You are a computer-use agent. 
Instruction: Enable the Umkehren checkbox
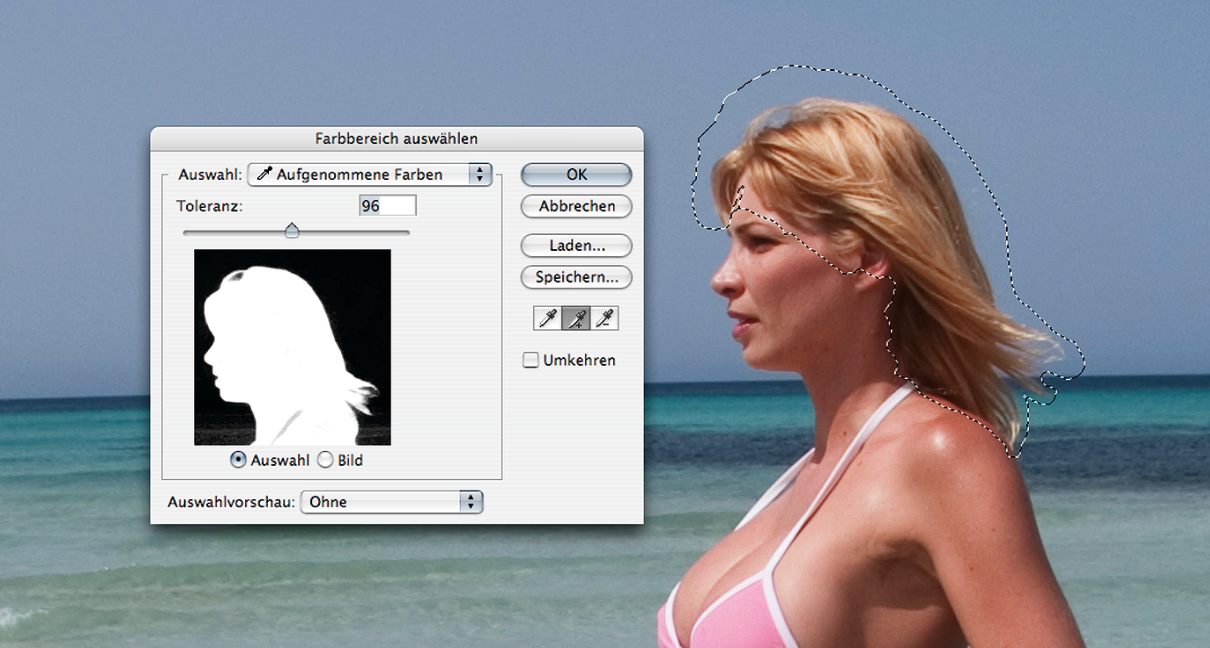531,360
